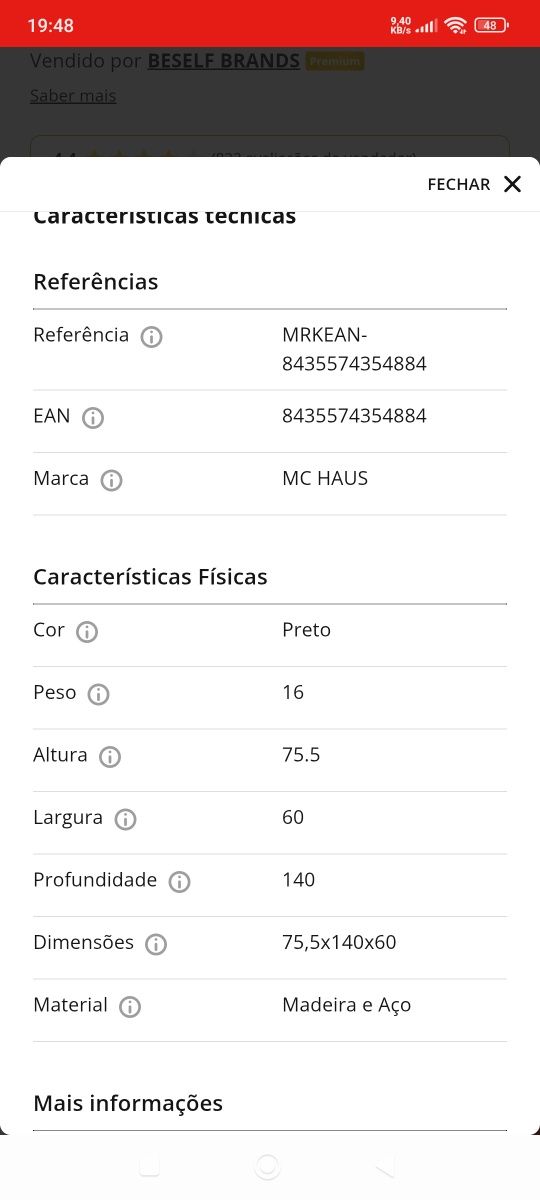Tap the info icon beside EAN
Viewport: 540px width, 1200px height.
pos(93,418)
